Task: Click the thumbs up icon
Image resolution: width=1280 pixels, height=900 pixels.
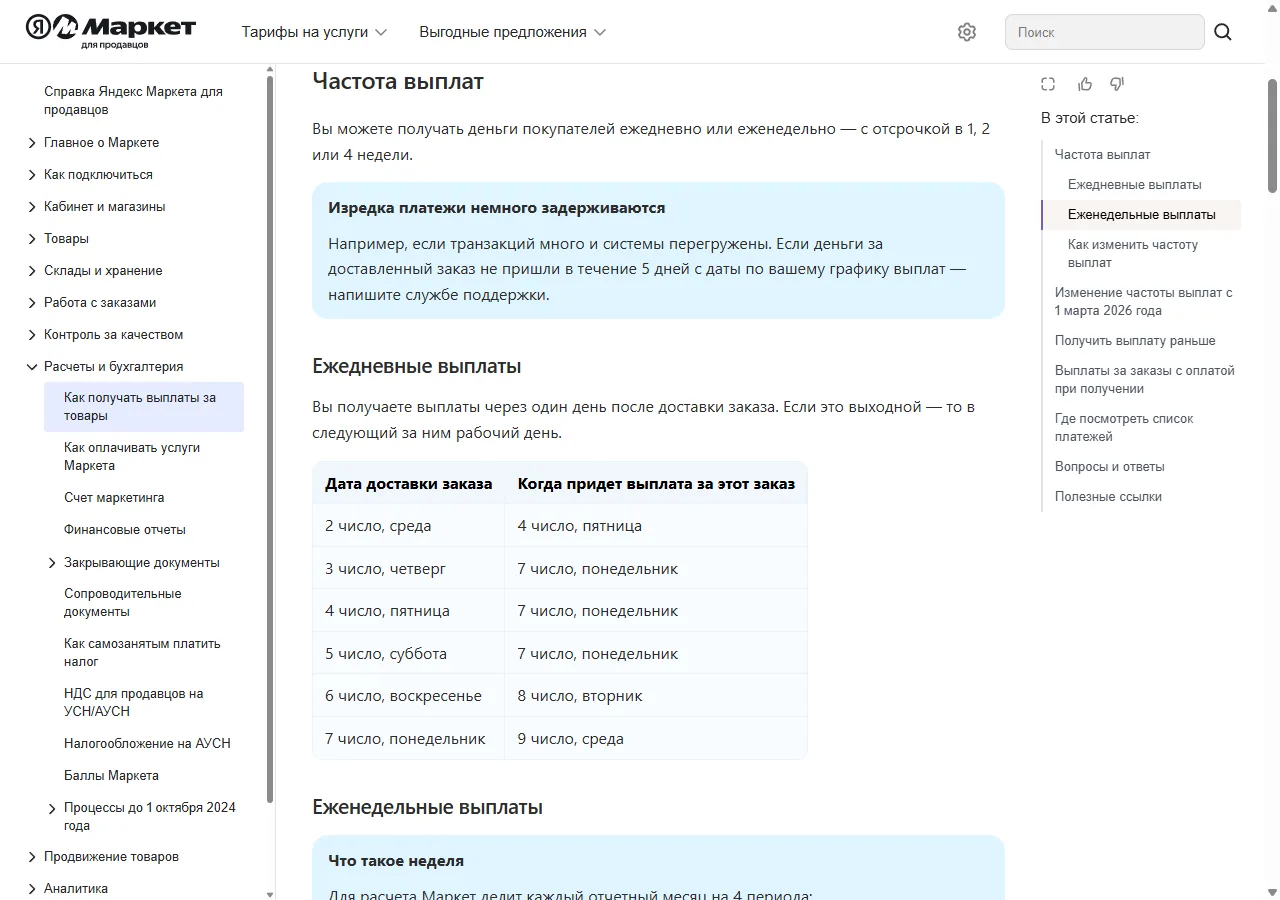Action: click(1085, 84)
